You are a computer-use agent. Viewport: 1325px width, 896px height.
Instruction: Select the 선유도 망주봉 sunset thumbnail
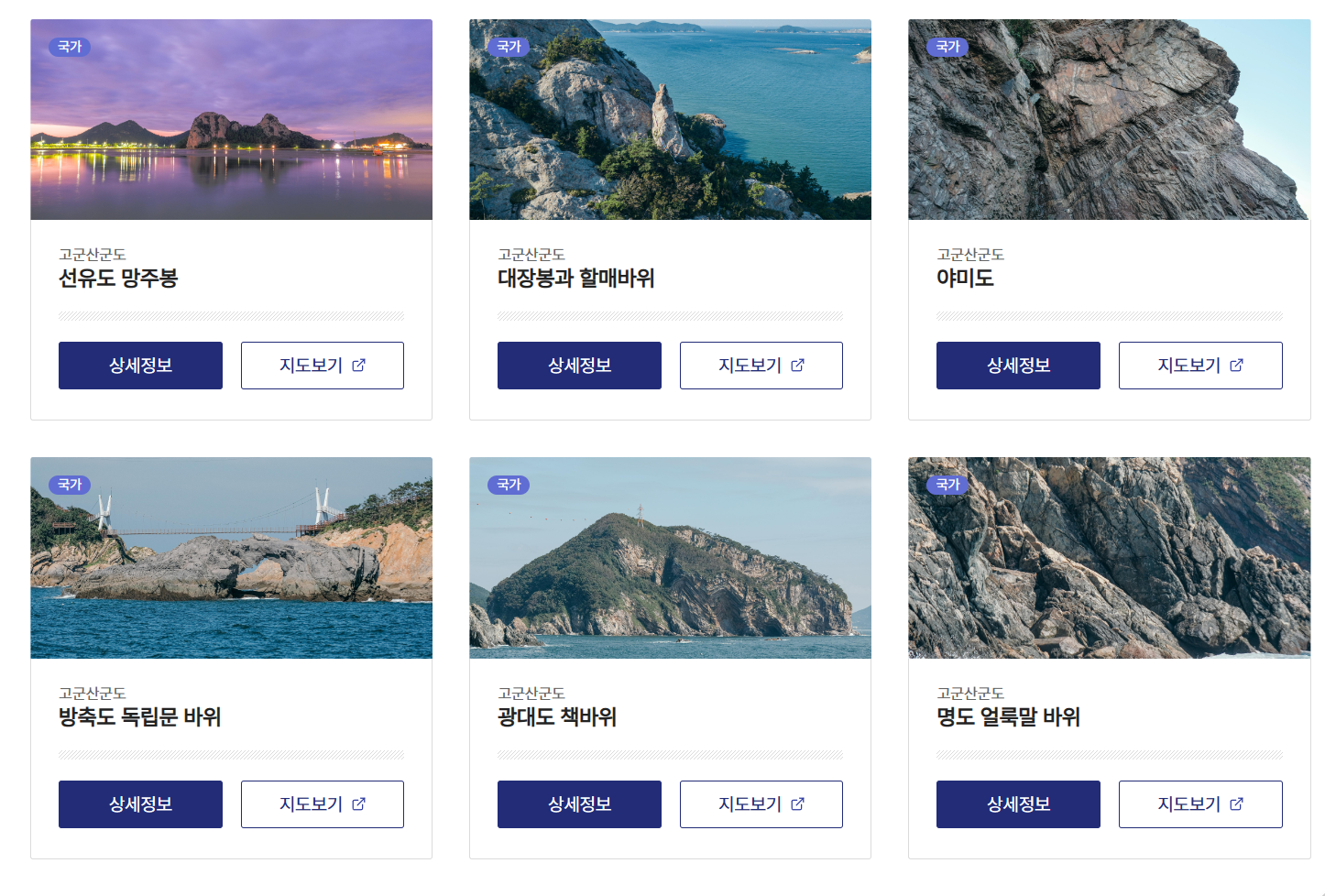231,119
